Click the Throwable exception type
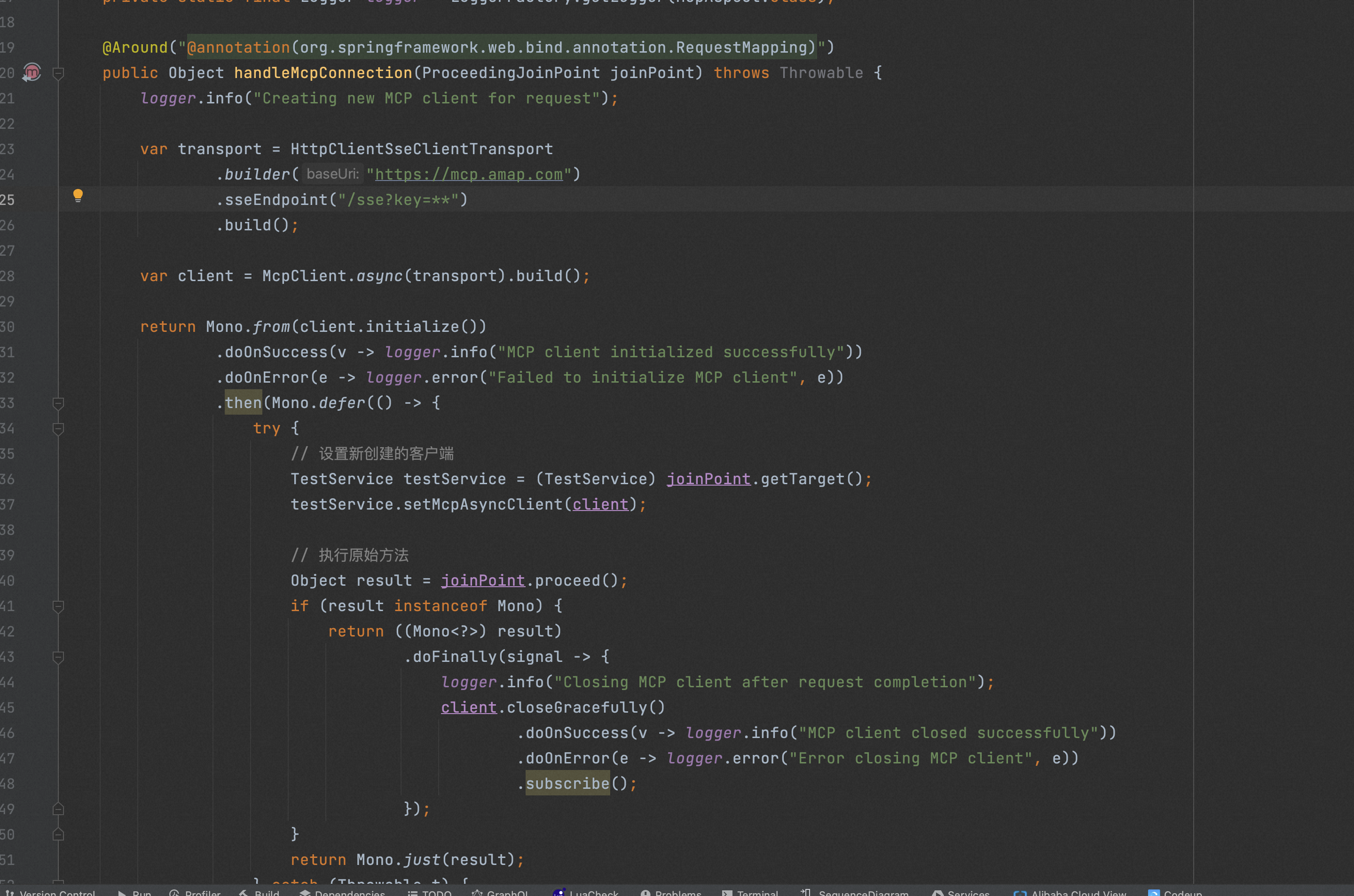This screenshot has height=896, width=1354. click(x=821, y=73)
